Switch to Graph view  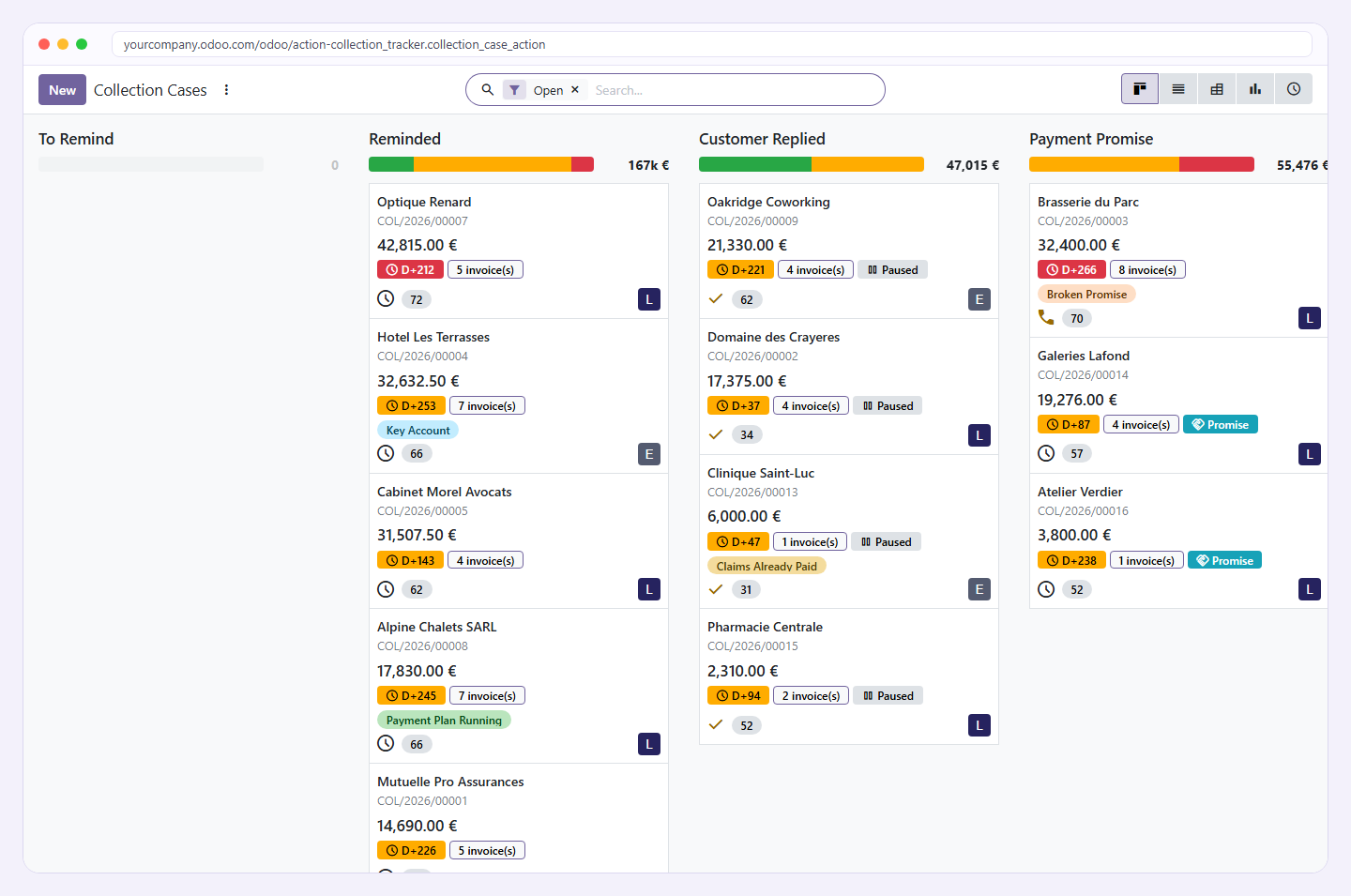tap(1255, 89)
